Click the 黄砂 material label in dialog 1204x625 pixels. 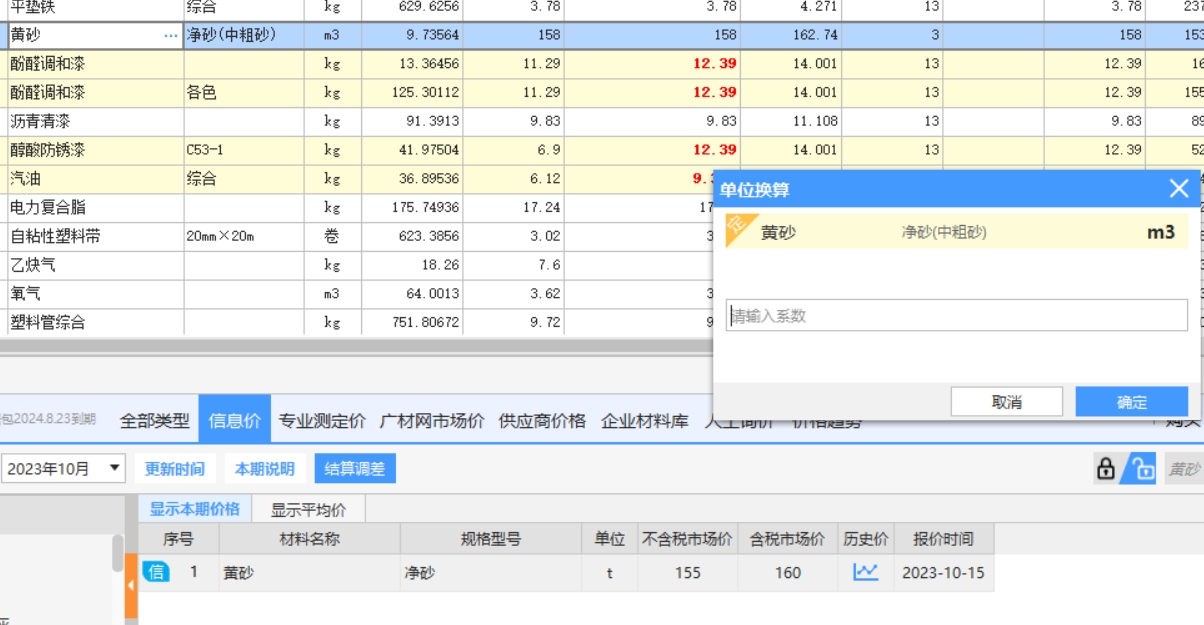(x=778, y=232)
